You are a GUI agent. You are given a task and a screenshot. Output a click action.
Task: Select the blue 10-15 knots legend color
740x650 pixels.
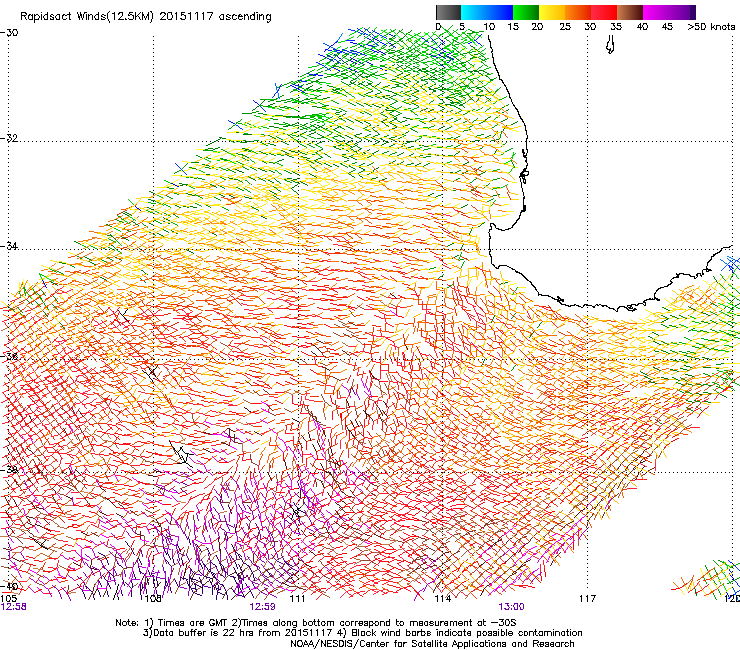tap(500, 12)
